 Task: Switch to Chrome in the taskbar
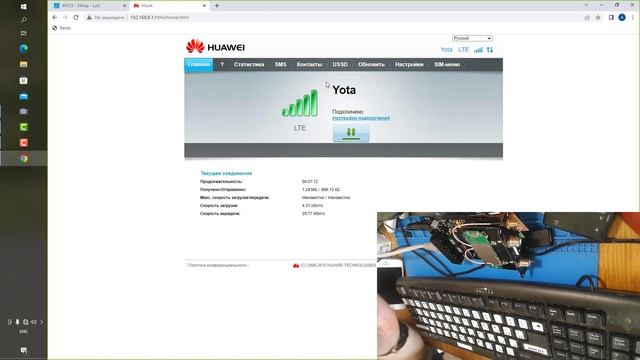(24, 158)
